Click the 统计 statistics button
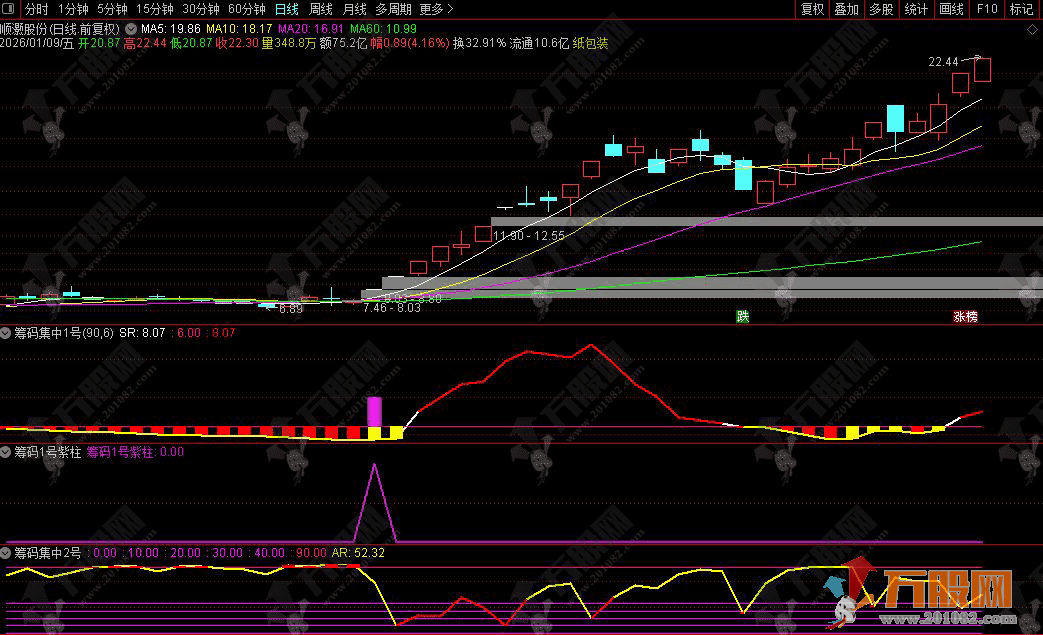This screenshot has height=635, width=1043. tap(915, 9)
